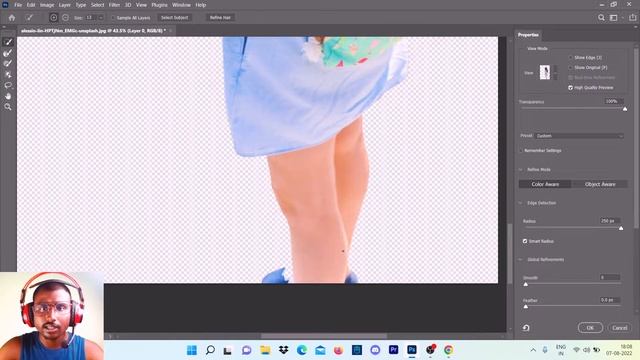Select the Brush tool in left toolbar
This screenshot has width=640, height=360.
tap(8, 64)
